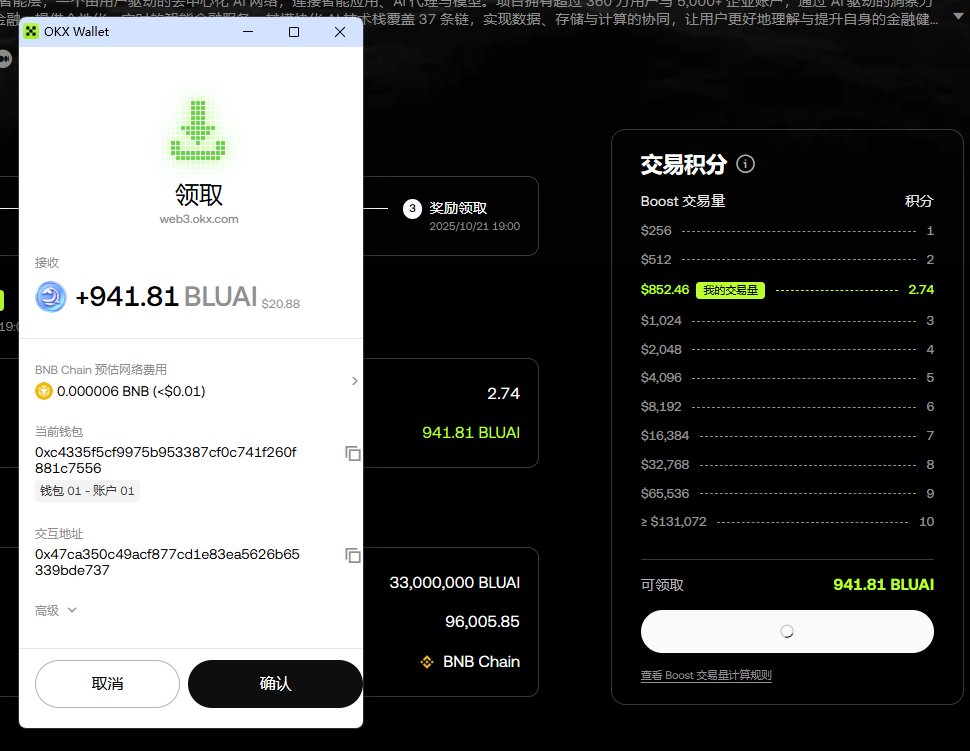Click the $32,768 volume row
Screen dimensions: 970x751
point(787,465)
